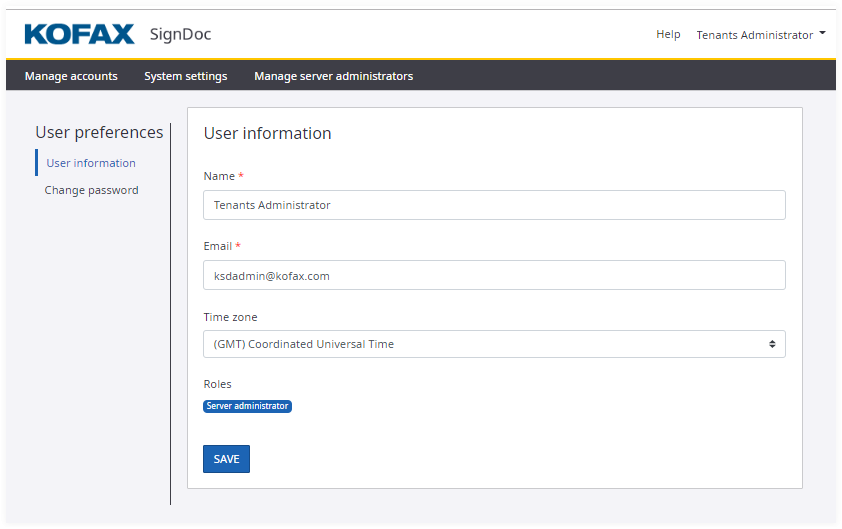Click the Time zone label
This screenshot has height=529, width=842.
pos(230,317)
